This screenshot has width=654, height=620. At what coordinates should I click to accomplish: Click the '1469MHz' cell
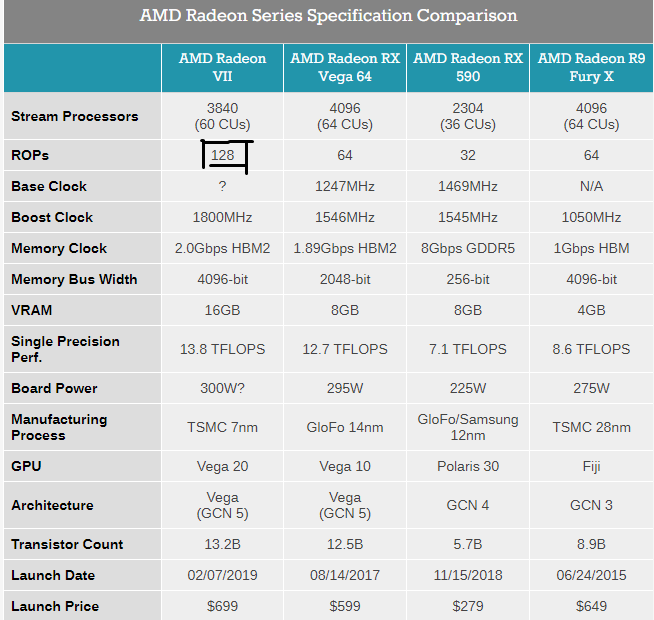click(468, 186)
